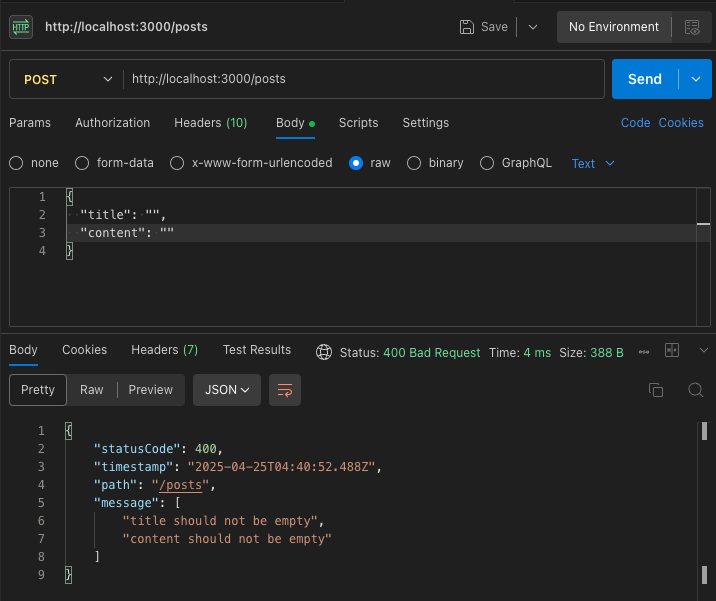
Task: Select the form-data body type
Action: (82, 163)
